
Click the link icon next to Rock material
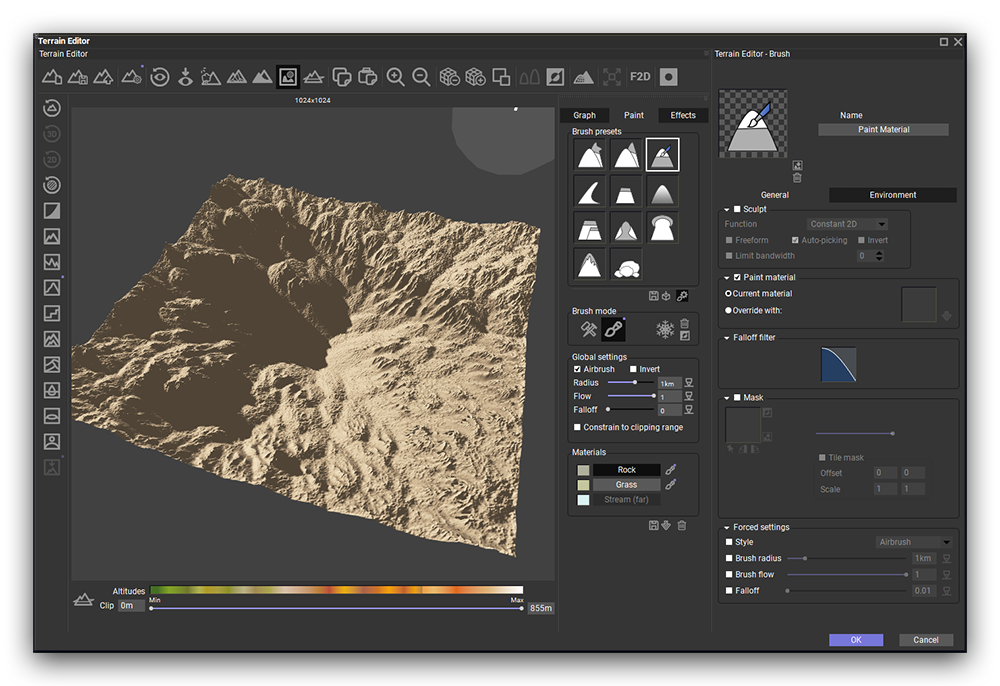(671, 470)
